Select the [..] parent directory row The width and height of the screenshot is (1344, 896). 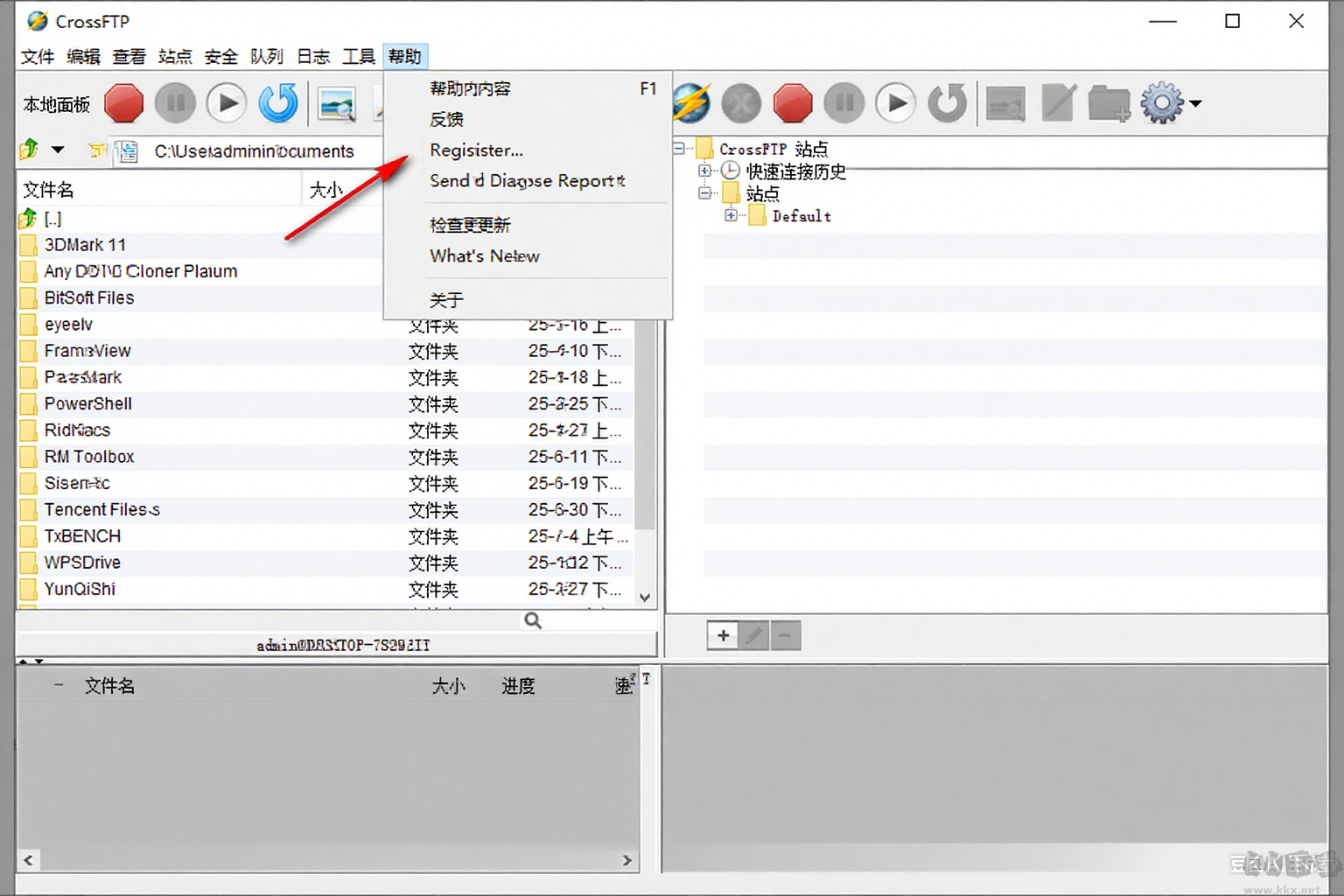click(52, 219)
